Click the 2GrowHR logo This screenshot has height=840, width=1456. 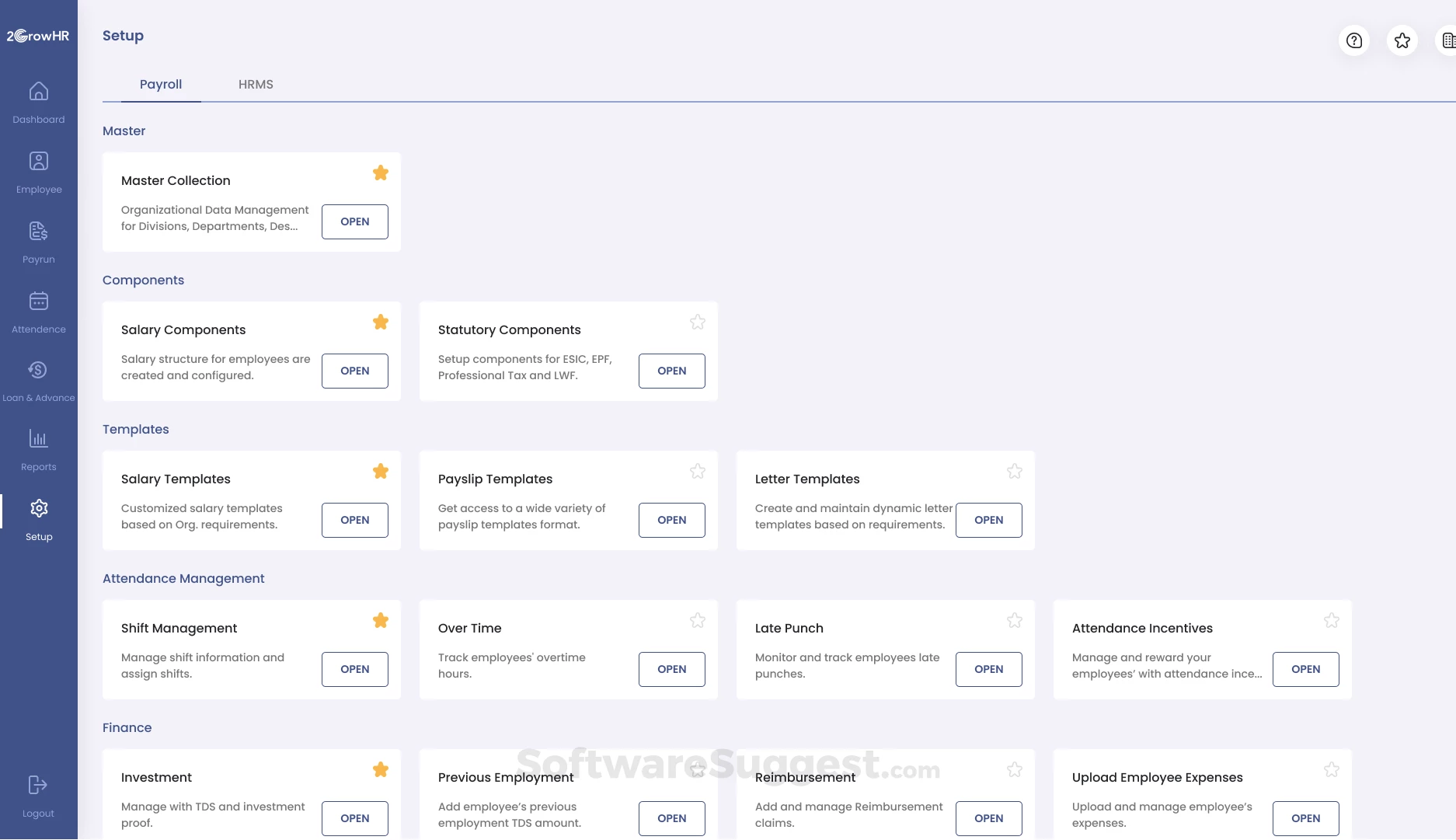tap(38, 36)
